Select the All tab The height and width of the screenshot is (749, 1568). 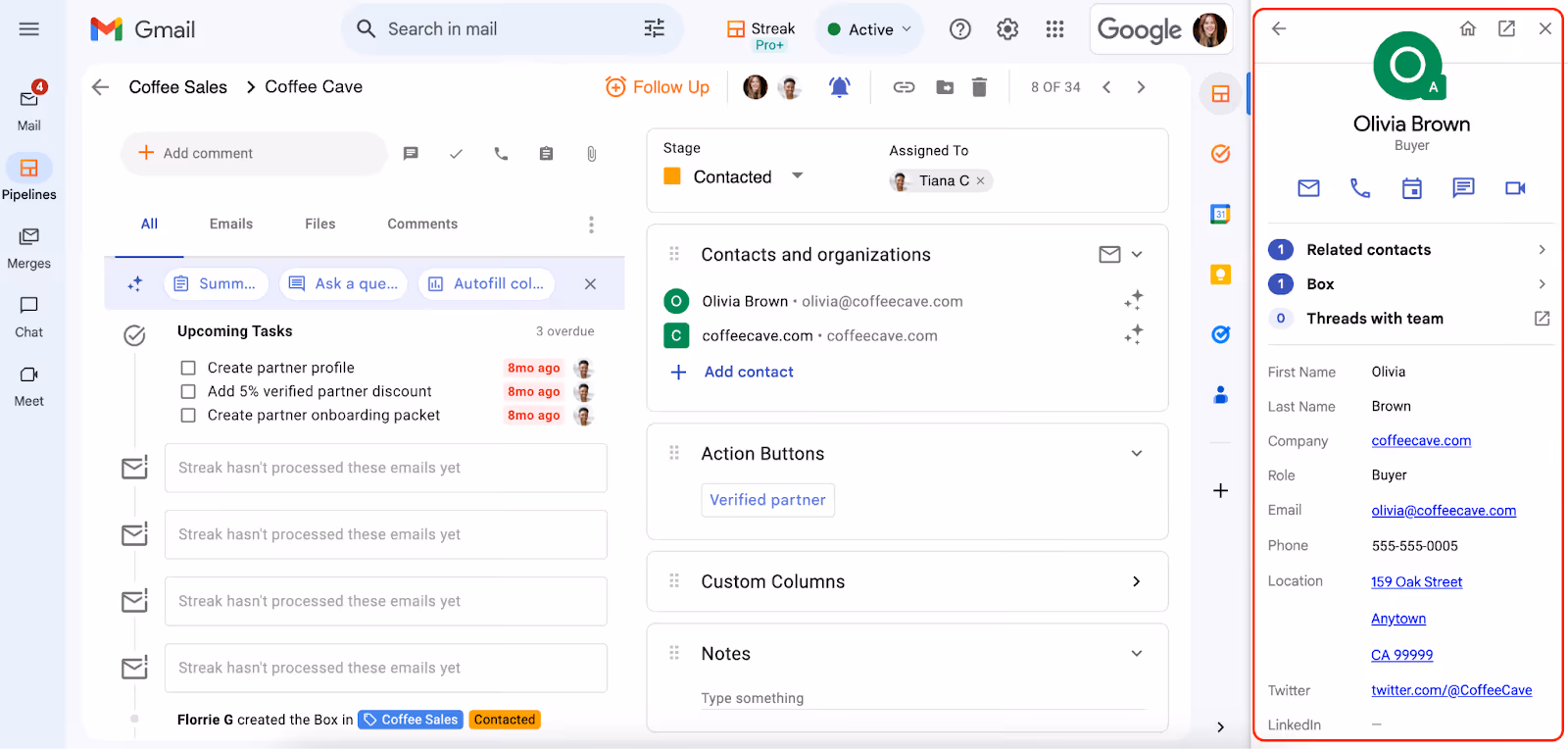click(149, 225)
